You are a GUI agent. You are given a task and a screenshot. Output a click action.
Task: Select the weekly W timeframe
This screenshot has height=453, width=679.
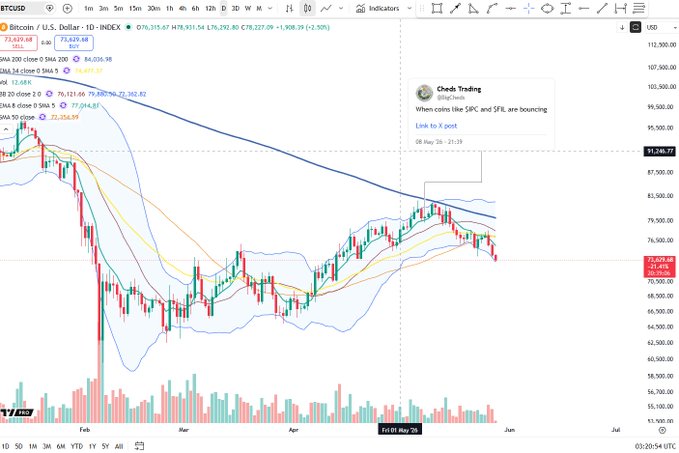click(x=248, y=8)
